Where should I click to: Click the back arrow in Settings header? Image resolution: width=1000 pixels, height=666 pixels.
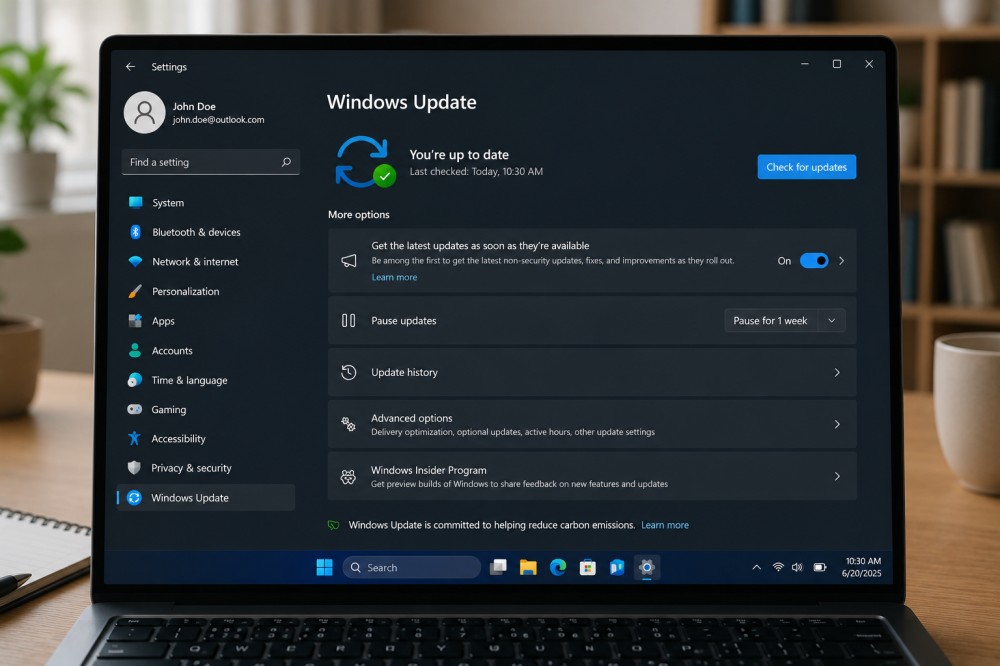click(131, 66)
